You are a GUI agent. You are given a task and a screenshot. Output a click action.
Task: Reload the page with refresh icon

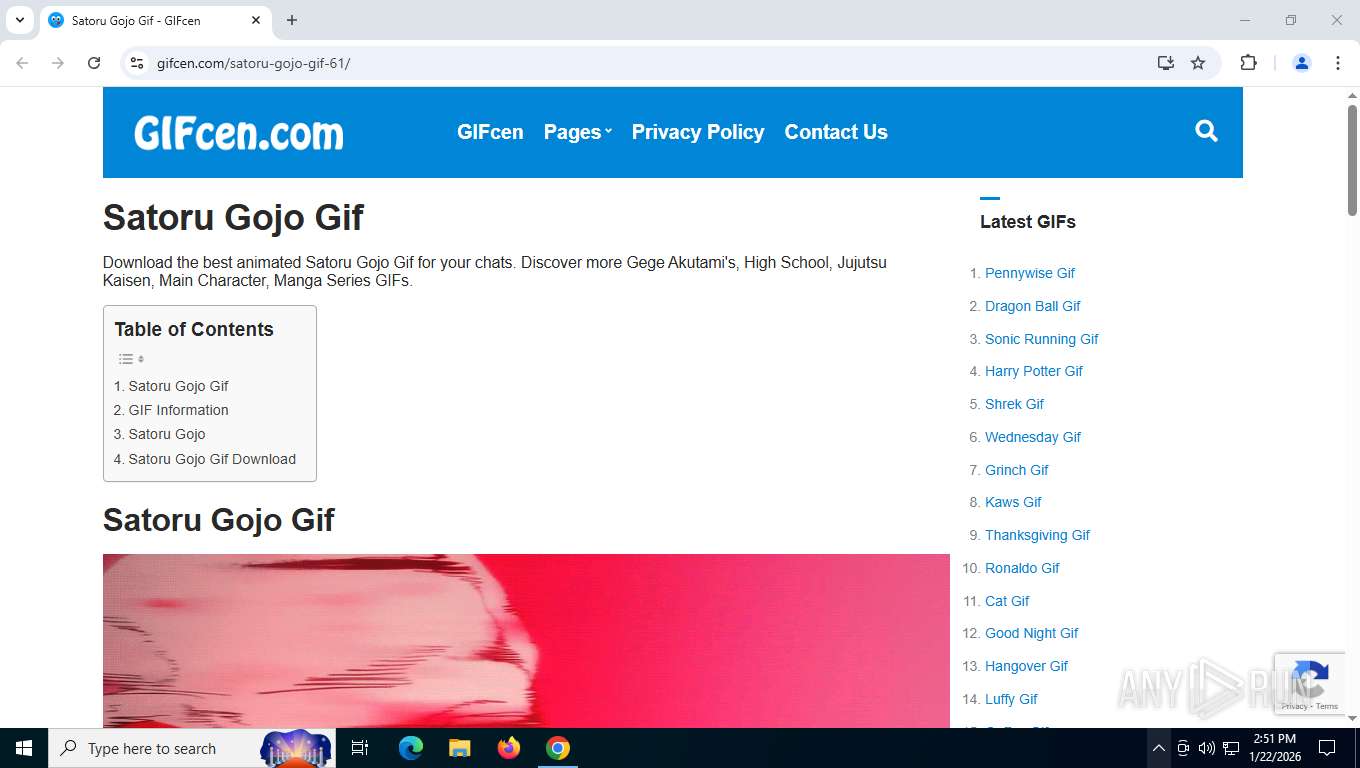click(x=94, y=63)
